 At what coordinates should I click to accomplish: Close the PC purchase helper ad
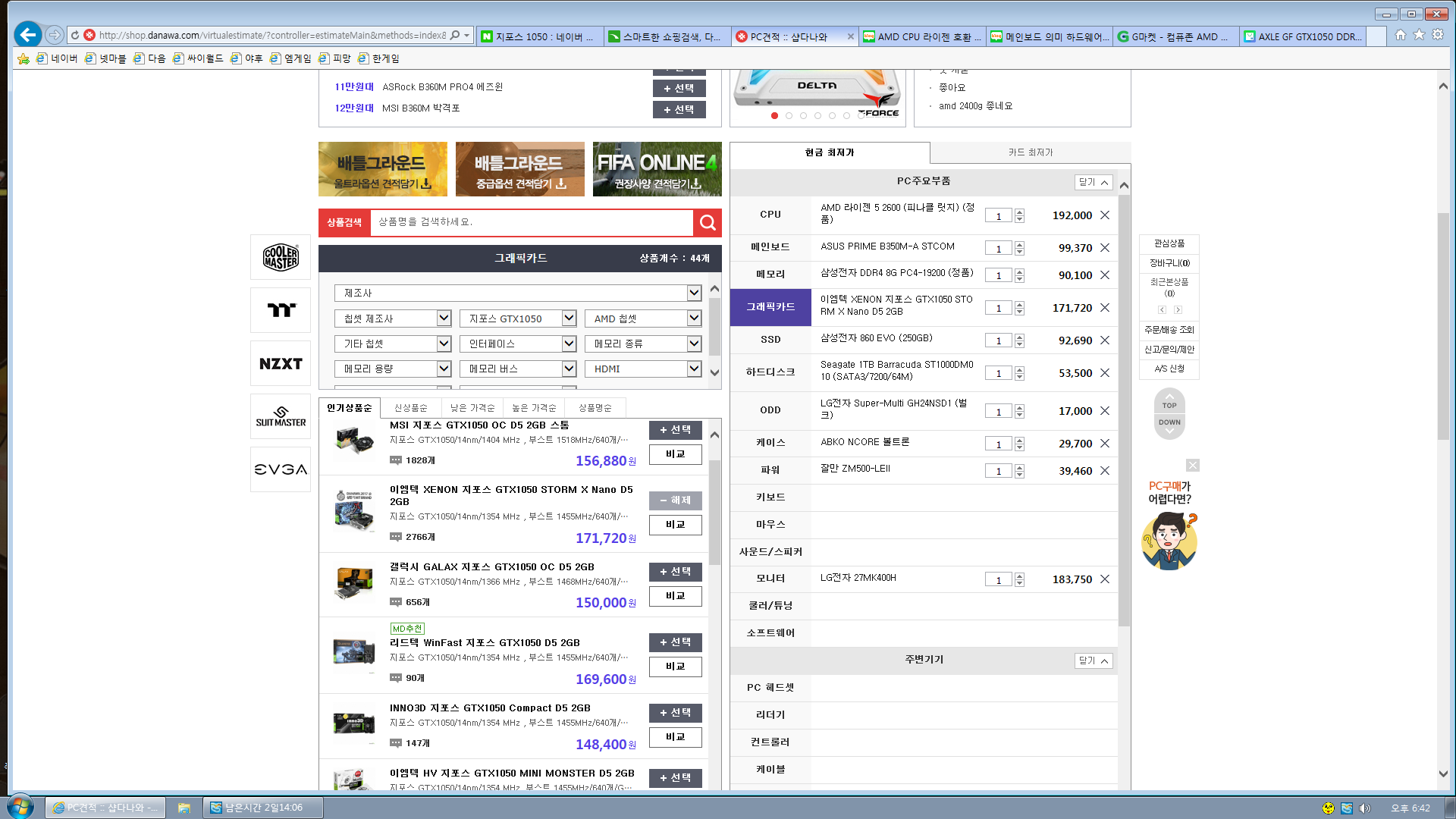[x=1193, y=466]
